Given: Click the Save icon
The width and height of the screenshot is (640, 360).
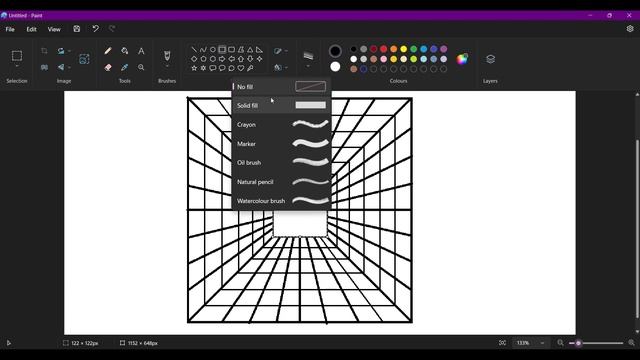Looking at the screenshot, I should pos(76,29).
